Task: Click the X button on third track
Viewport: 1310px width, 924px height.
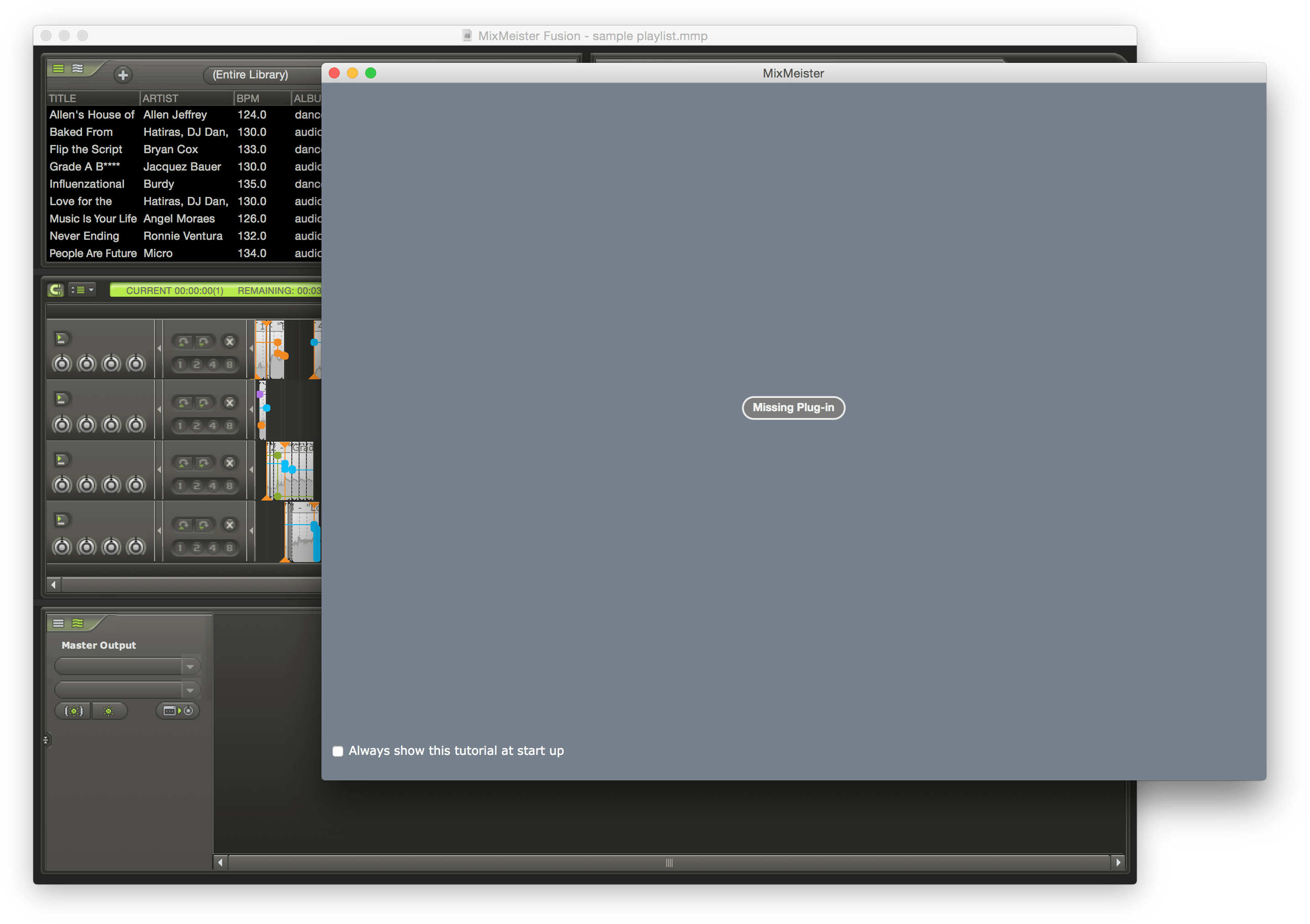Action: pos(229,463)
